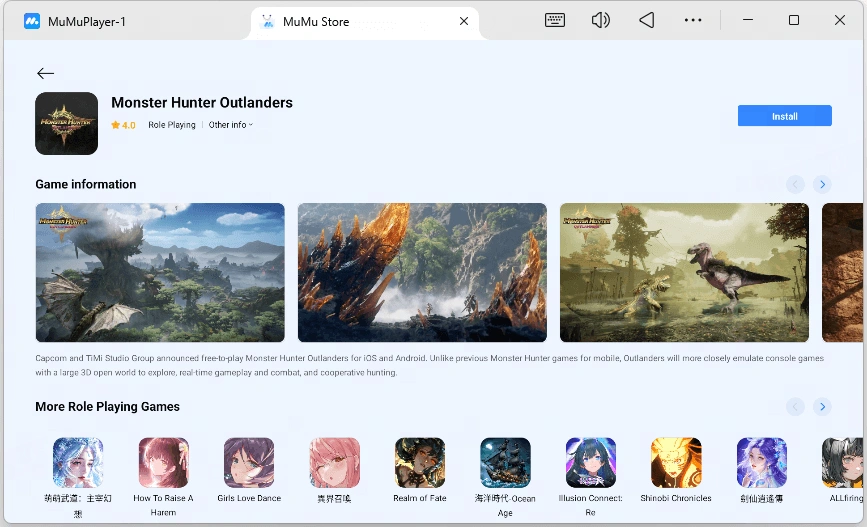Click the Shinobi Chronicles title text
The width and height of the screenshot is (867, 527).
coord(676,498)
